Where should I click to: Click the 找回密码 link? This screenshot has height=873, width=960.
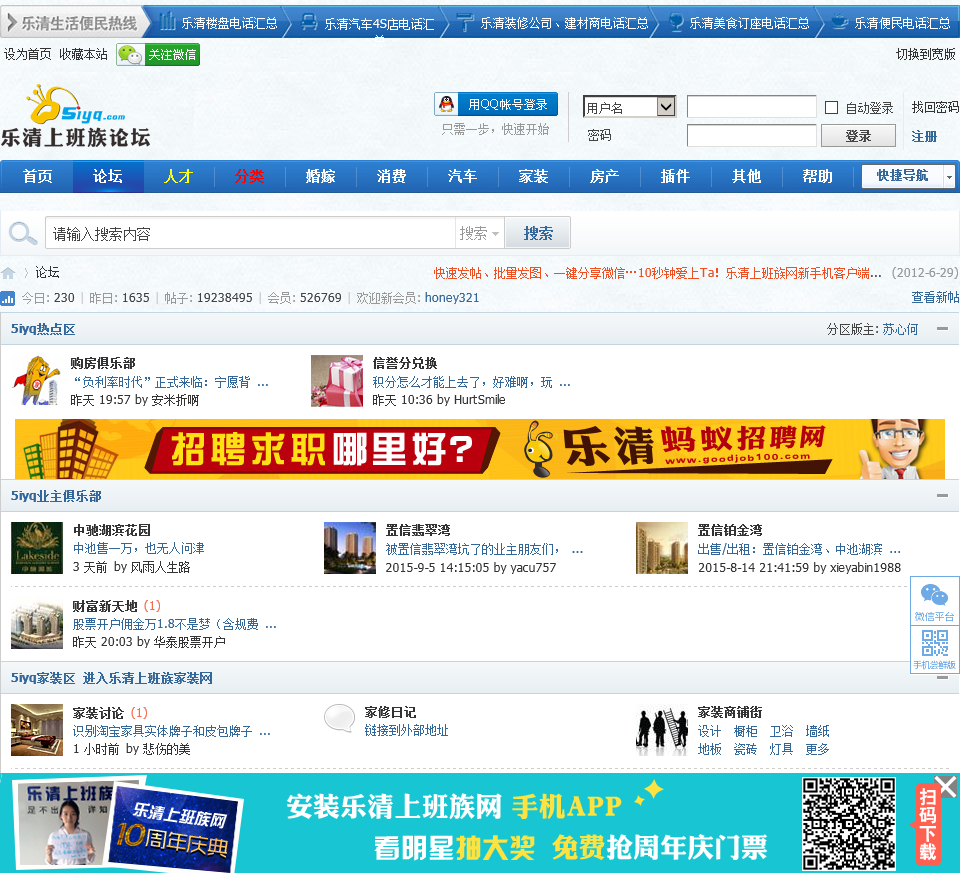(935, 107)
